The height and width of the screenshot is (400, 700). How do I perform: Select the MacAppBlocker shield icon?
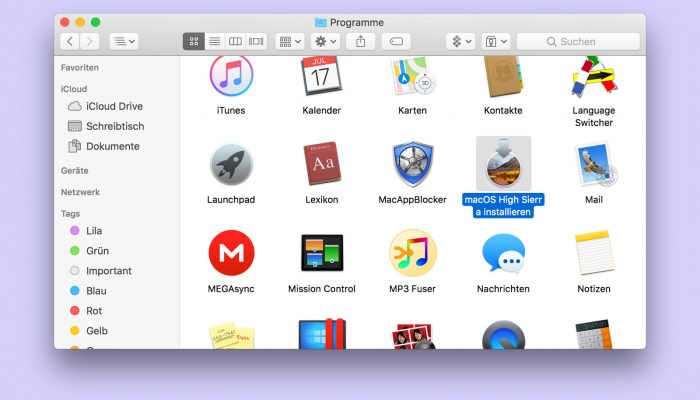click(412, 164)
